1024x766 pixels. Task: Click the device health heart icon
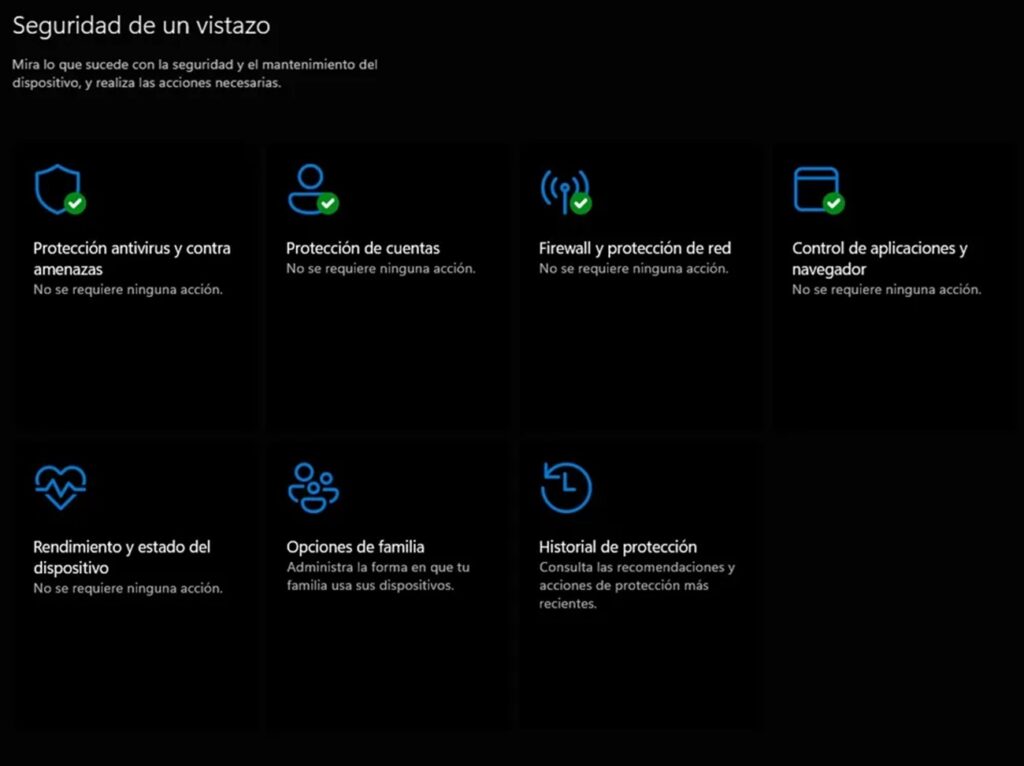(60, 487)
